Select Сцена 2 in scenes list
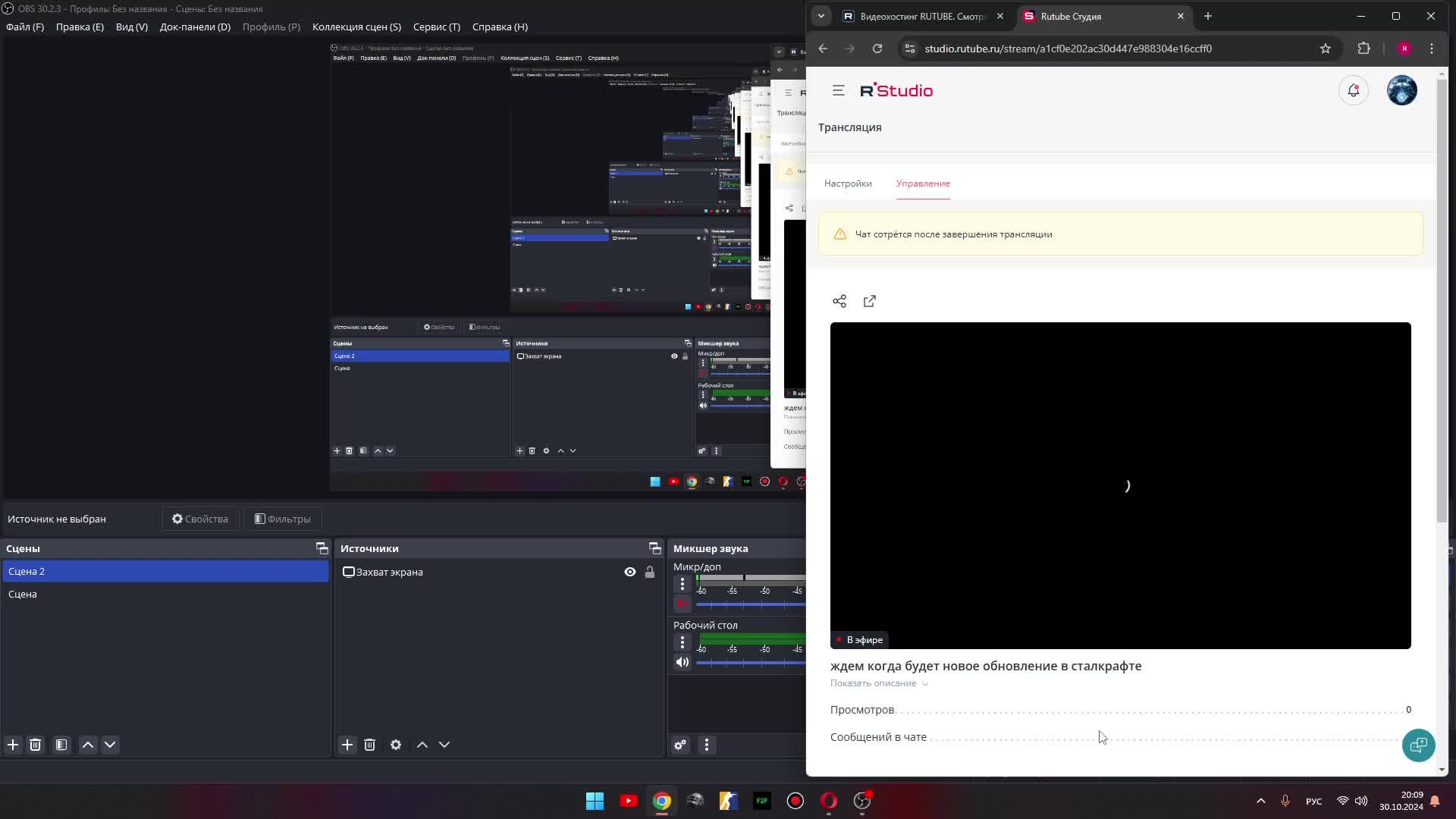 [x=165, y=572]
